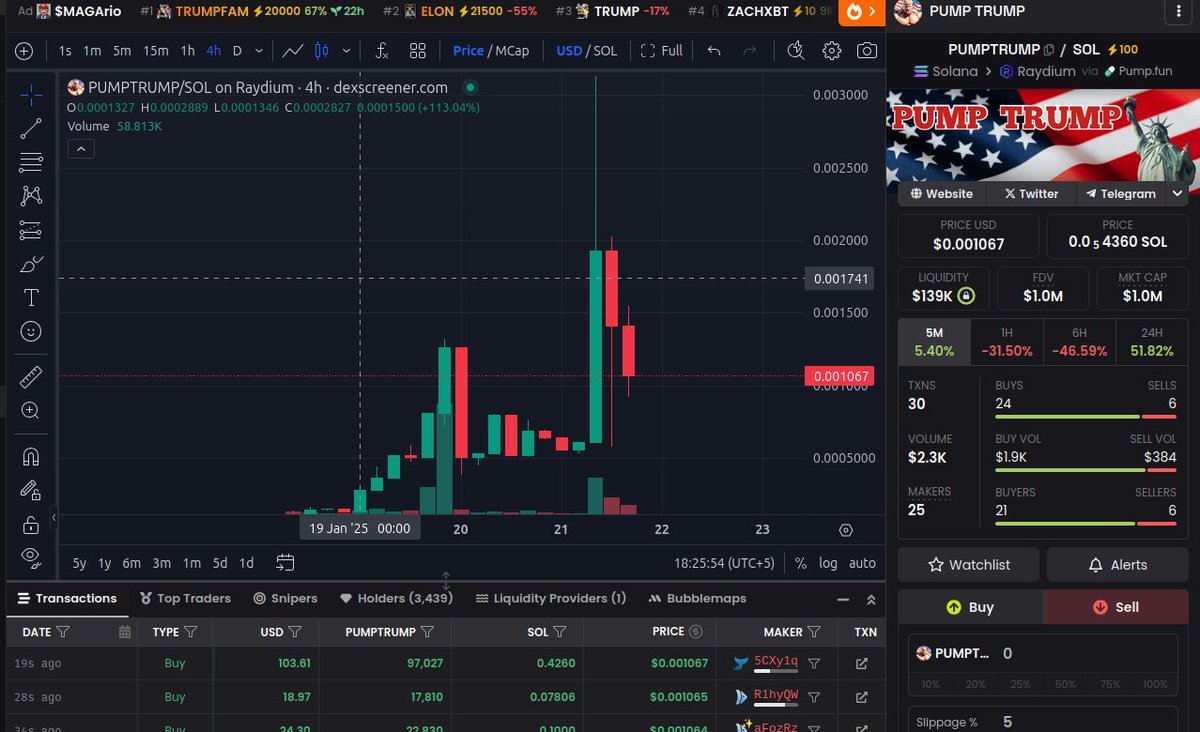
Task: Filter transactions by TYPE column
Action: point(191,632)
